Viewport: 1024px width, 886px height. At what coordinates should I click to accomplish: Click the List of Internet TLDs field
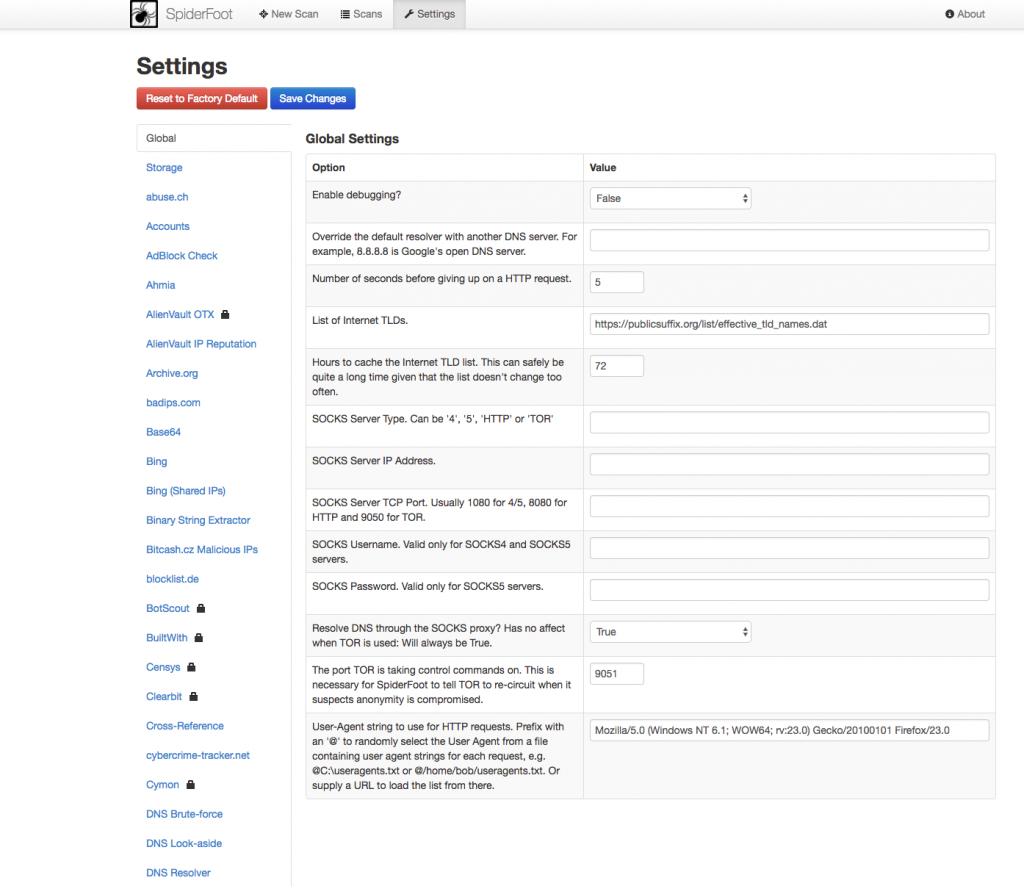789,324
